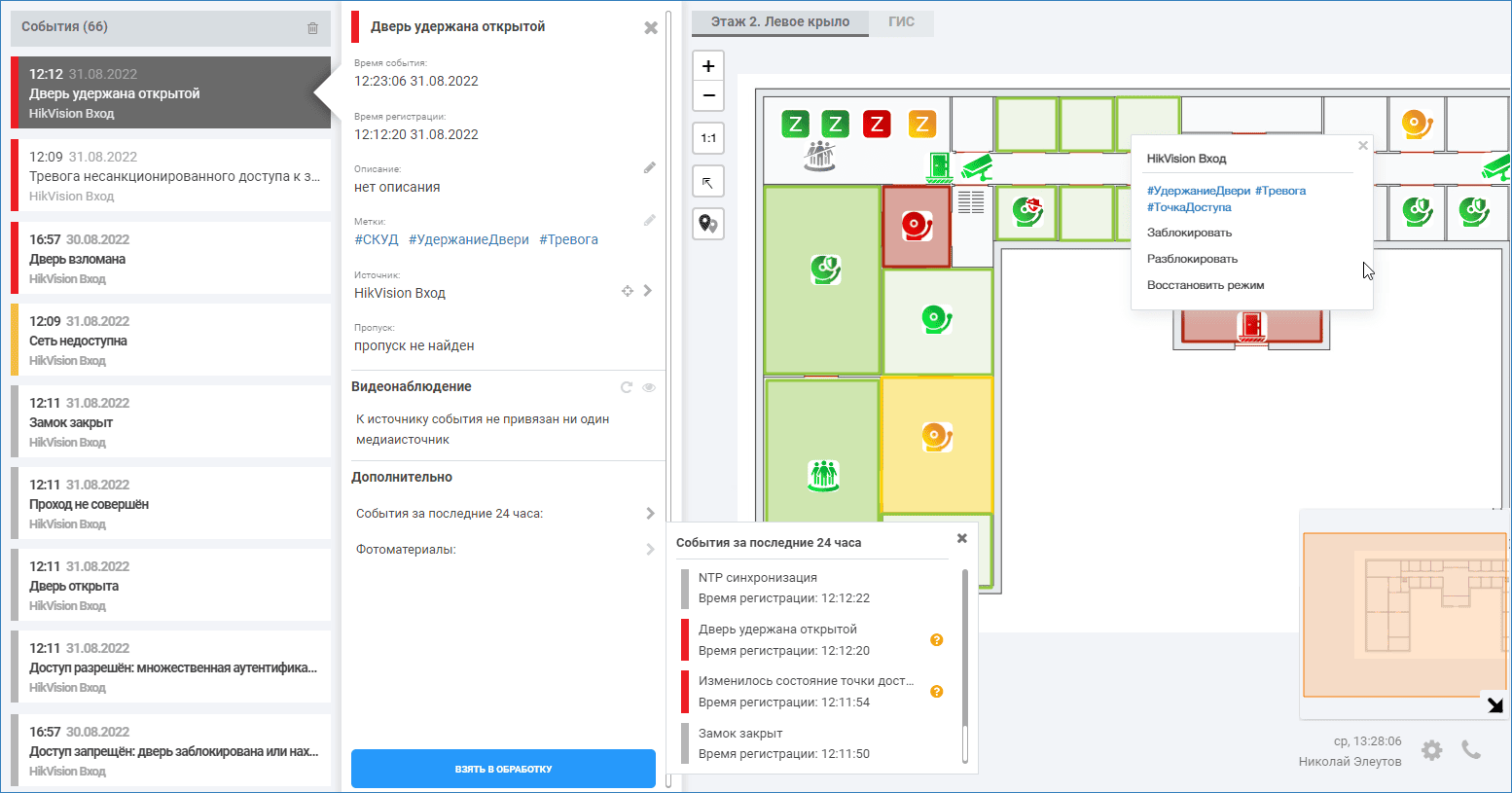This screenshot has width=1512, height=793.
Task: Locate HikVision Вход source on map
Action: pyautogui.click(x=628, y=291)
